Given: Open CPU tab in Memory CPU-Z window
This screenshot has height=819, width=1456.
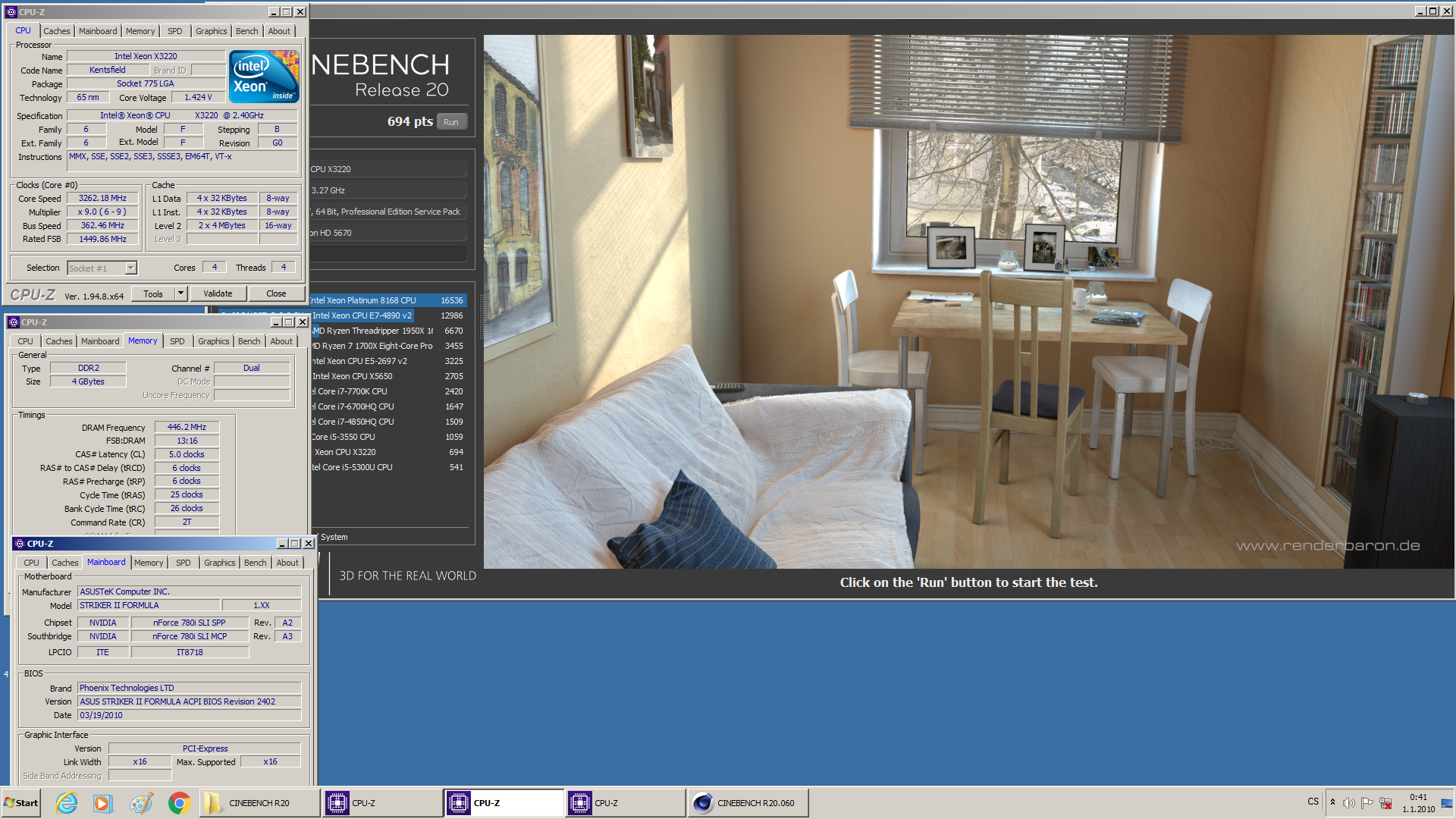Looking at the screenshot, I should tap(26, 341).
